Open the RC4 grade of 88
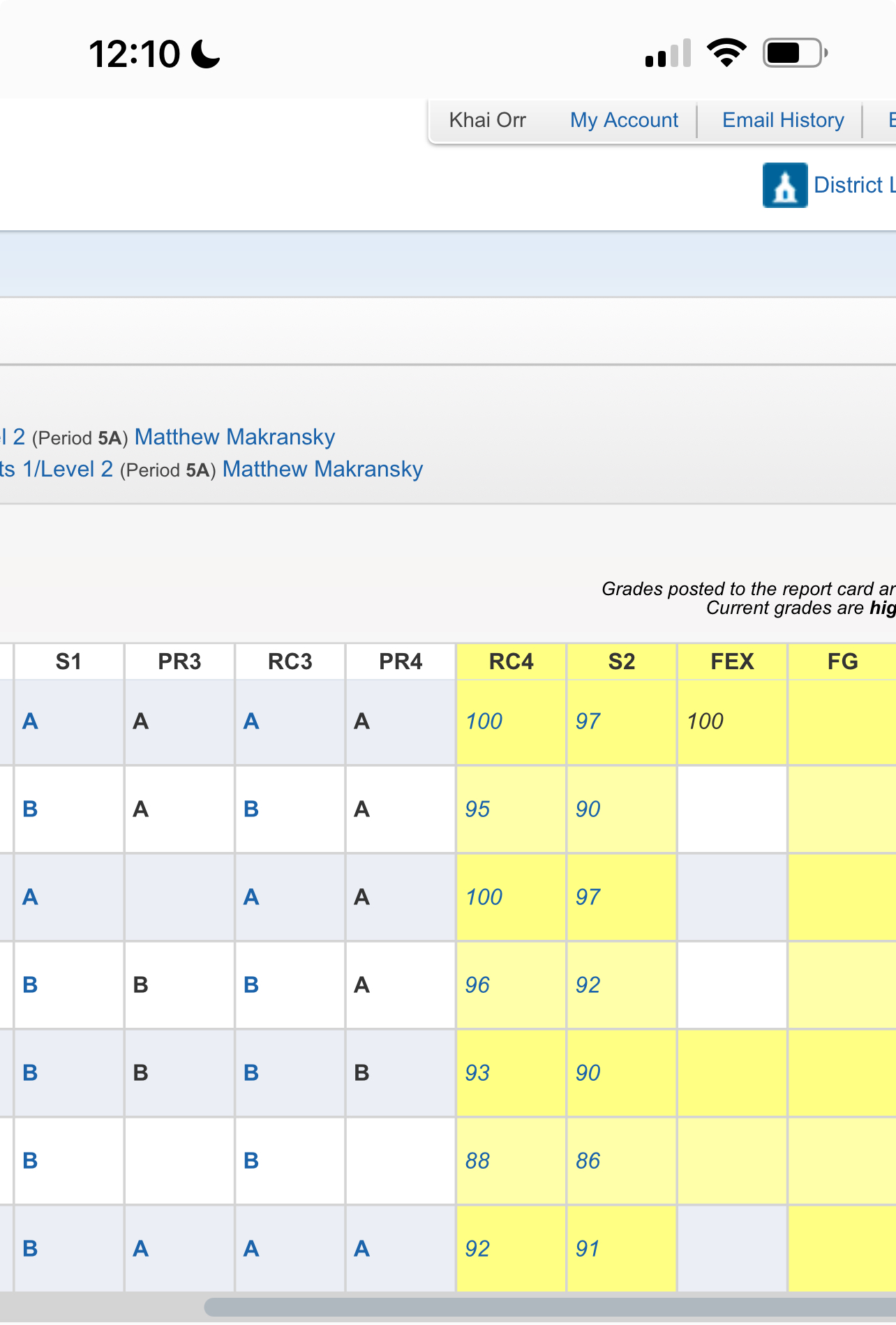Screen dimensions: 896x1325 pyautogui.click(x=477, y=1161)
